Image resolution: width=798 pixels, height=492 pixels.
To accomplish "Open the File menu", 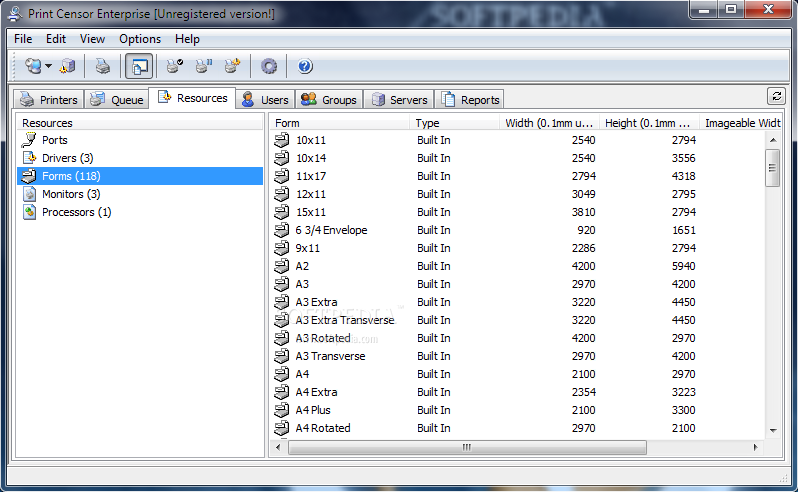I will (x=23, y=39).
